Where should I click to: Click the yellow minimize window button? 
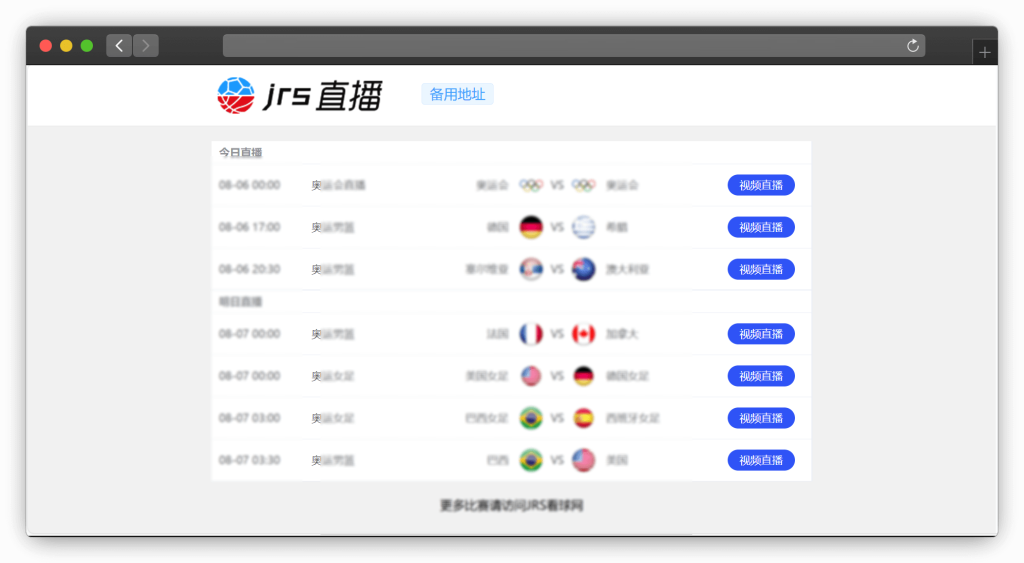[66, 46]
